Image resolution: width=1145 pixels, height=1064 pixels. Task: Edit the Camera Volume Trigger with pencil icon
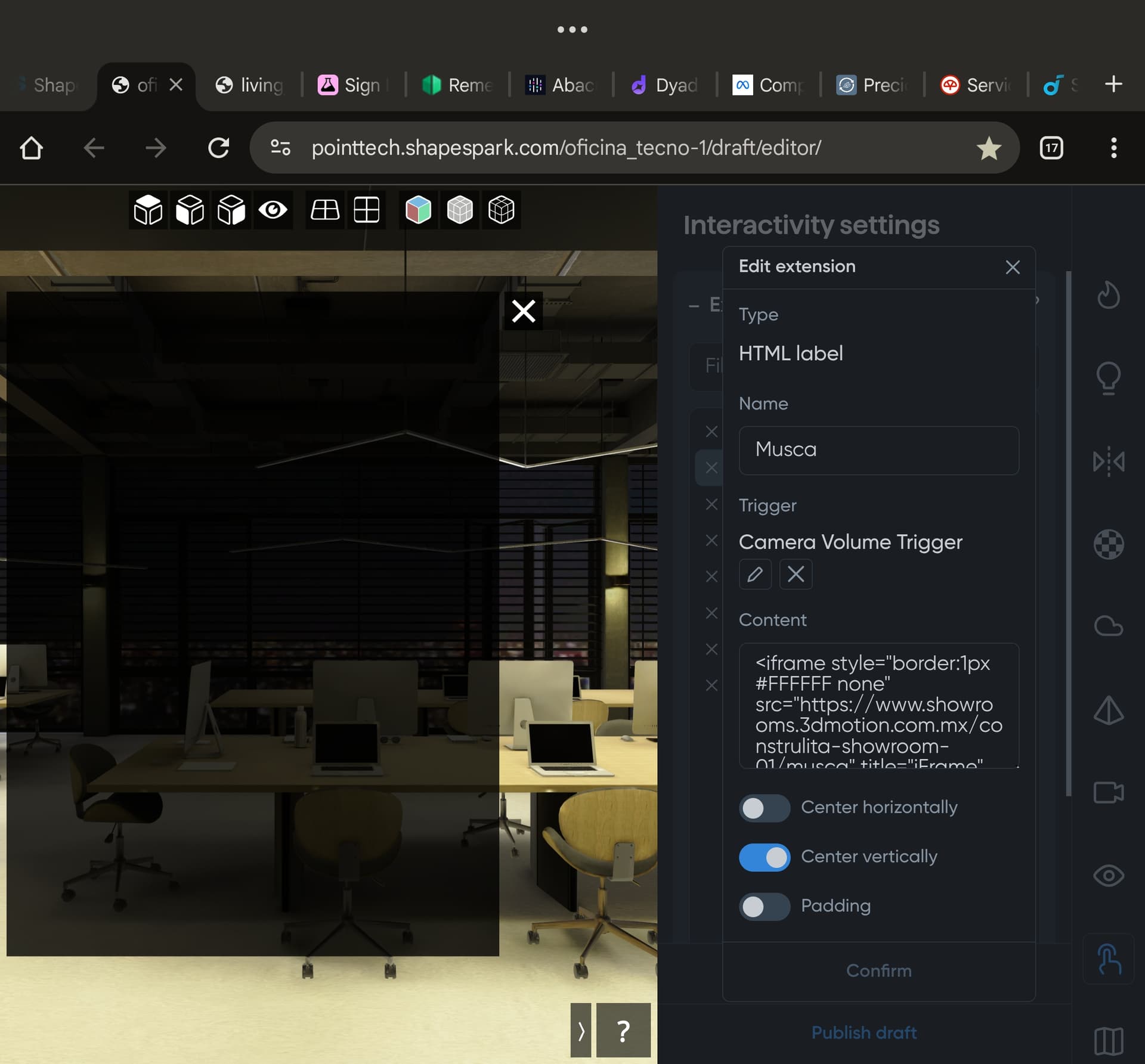pos(755,574)
